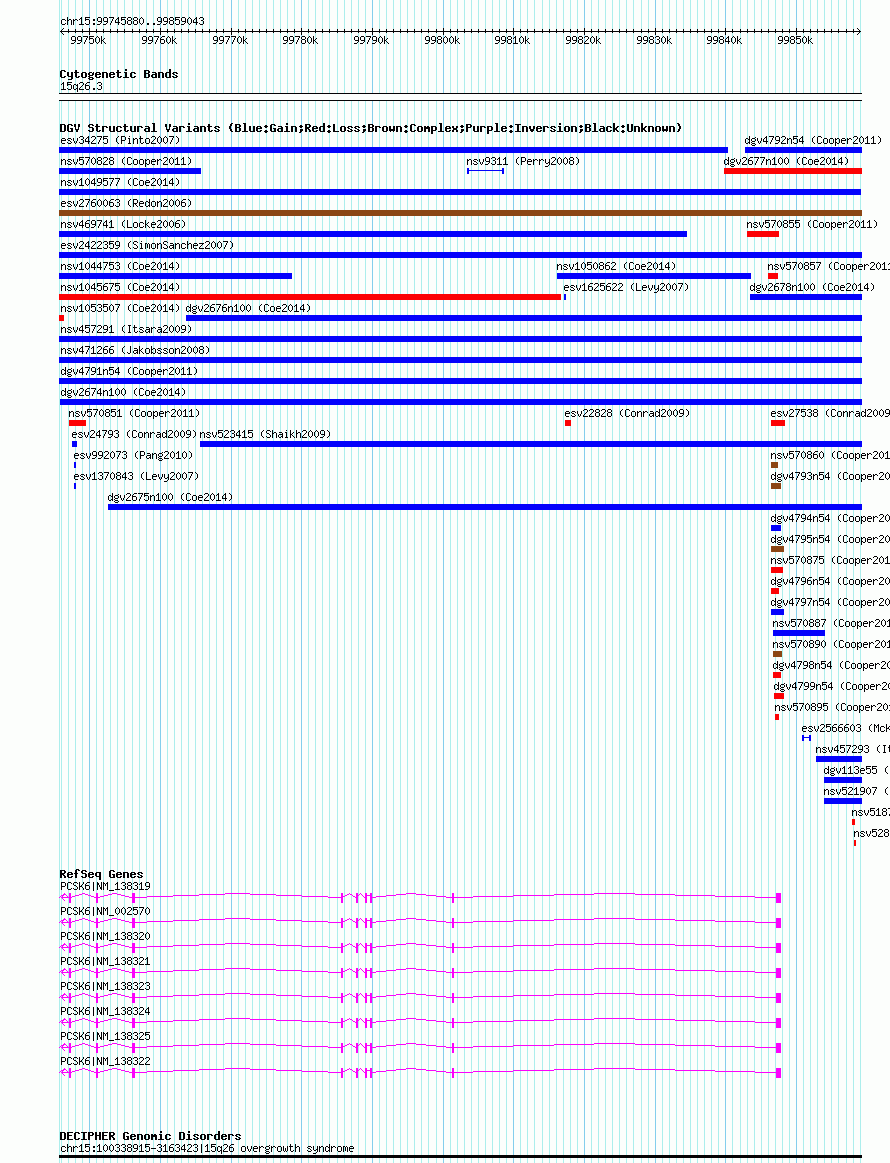This screenshot has width=890, height=1163.
Task: Open esv1370843 (Levy2007) label
Action: [136, 476]
